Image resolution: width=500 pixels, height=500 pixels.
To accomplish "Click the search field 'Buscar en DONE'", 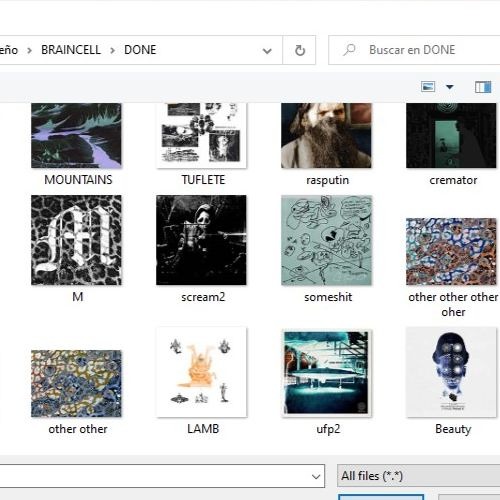I will [x=414, y=50].
